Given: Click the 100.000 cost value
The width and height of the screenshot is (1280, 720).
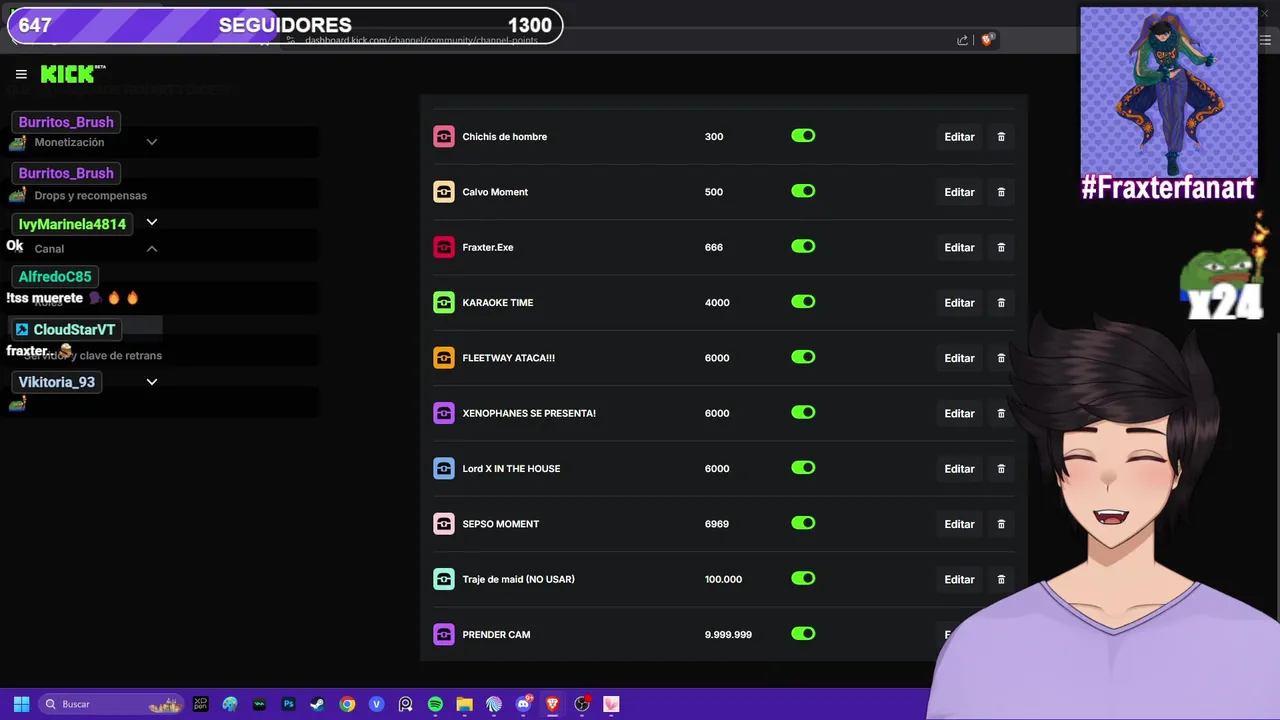Looking at the screenshot, I should [x=723, y=579].
